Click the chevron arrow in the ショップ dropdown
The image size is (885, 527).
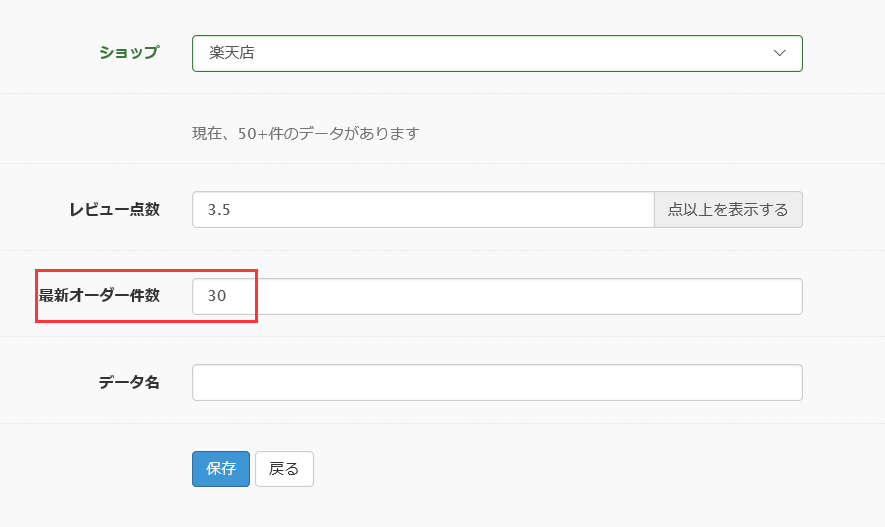click(x=779, y=53)
